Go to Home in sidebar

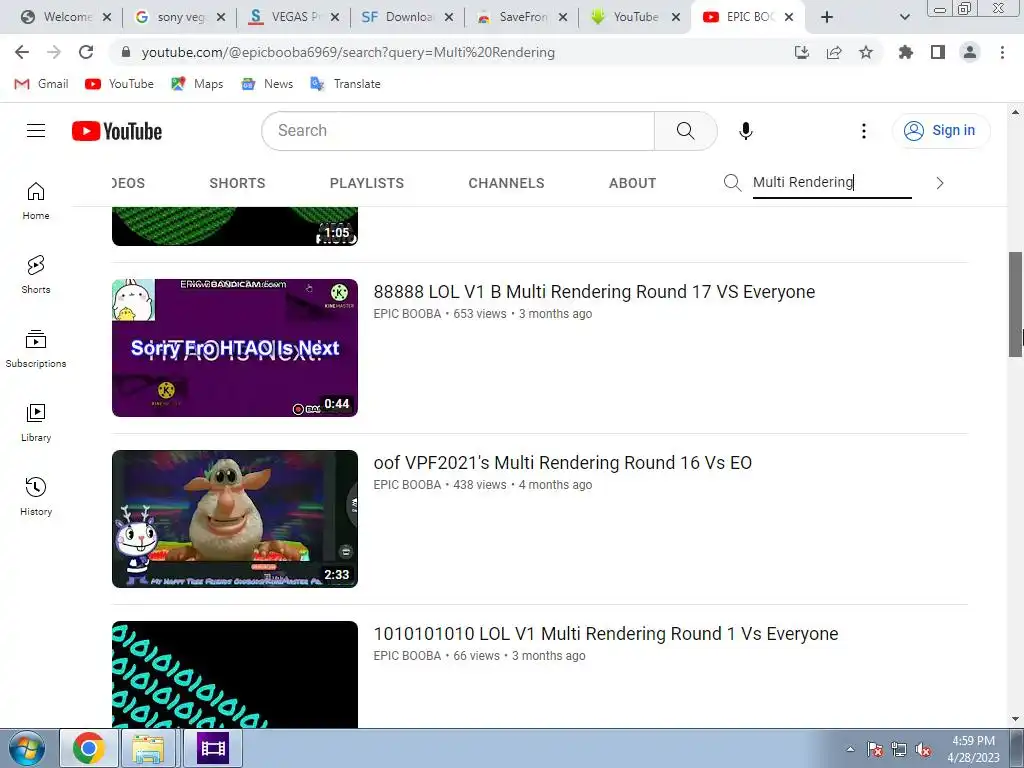coord(36,201)
